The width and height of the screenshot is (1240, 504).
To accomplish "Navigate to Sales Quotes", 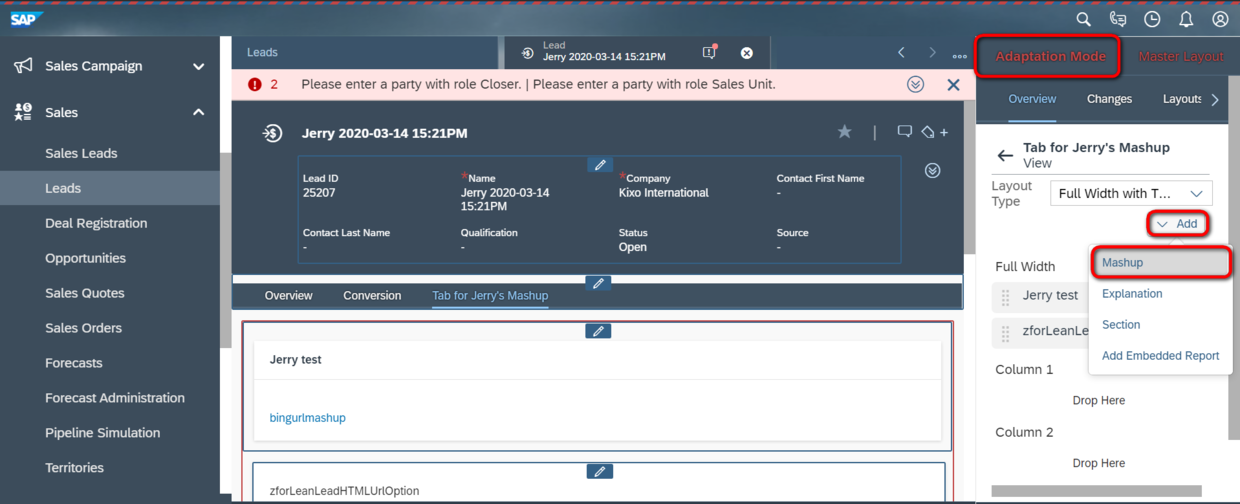I will click(85, 293).
